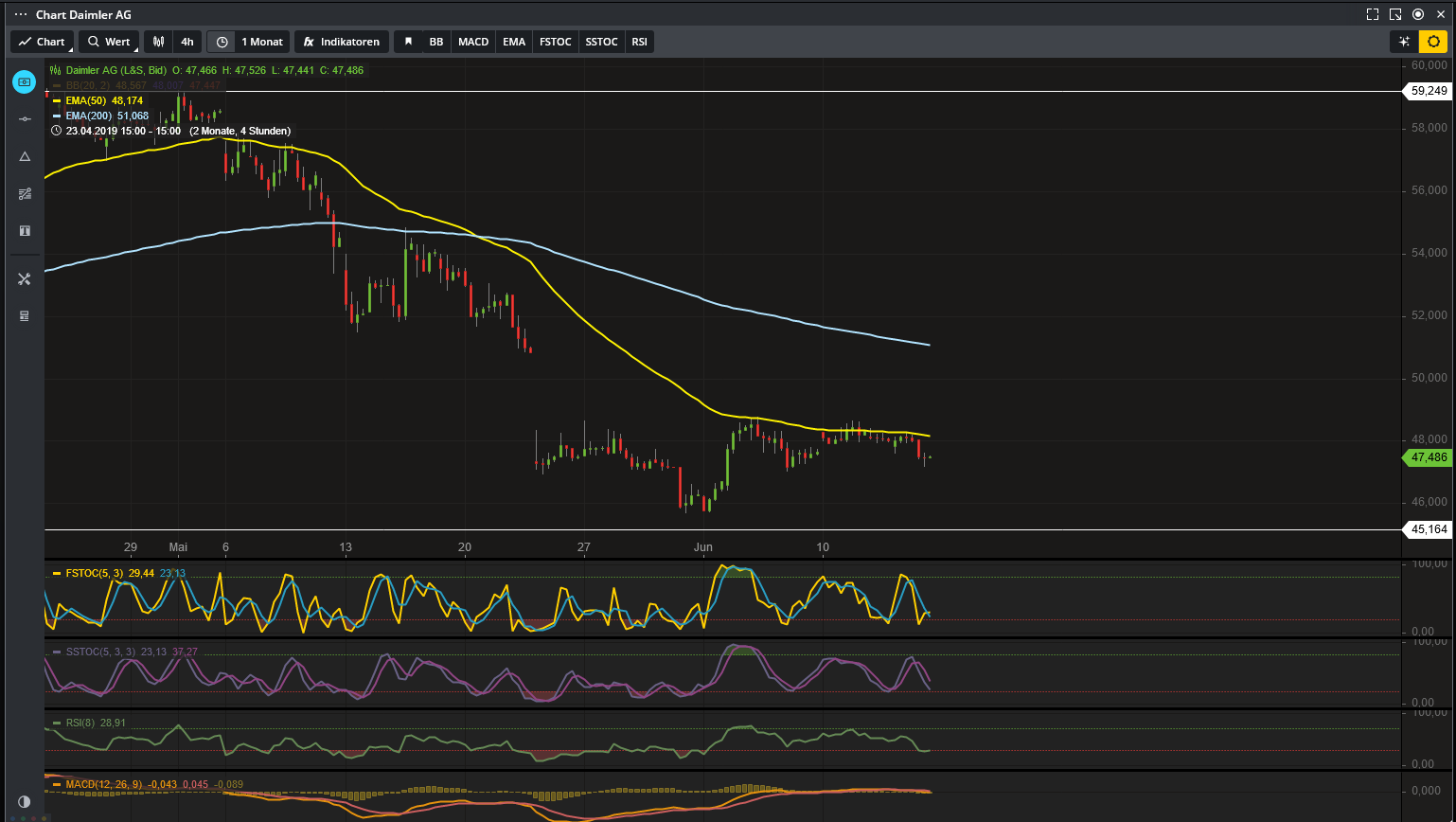Select the triangle shape tool
Viewport: 1456px width, 822px height.
tap(25, 156)
